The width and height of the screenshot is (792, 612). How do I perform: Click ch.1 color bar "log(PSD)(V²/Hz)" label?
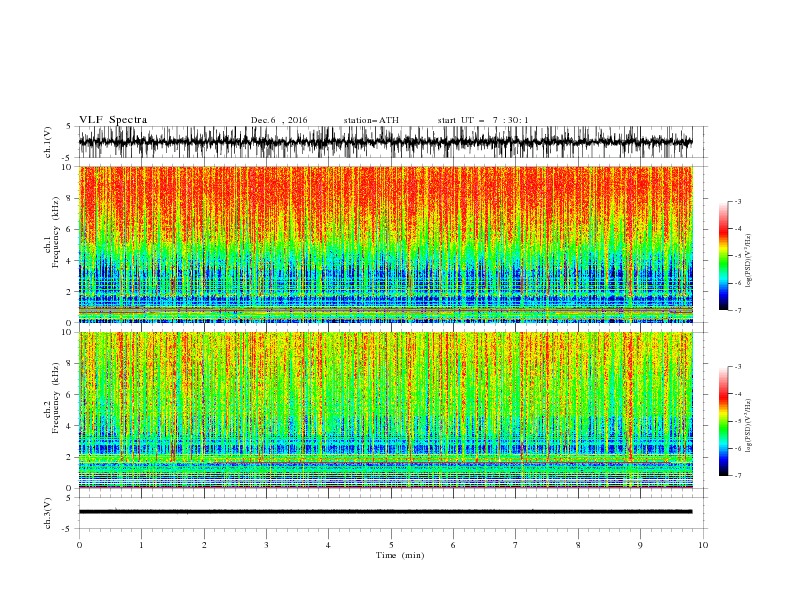[748, 260]
